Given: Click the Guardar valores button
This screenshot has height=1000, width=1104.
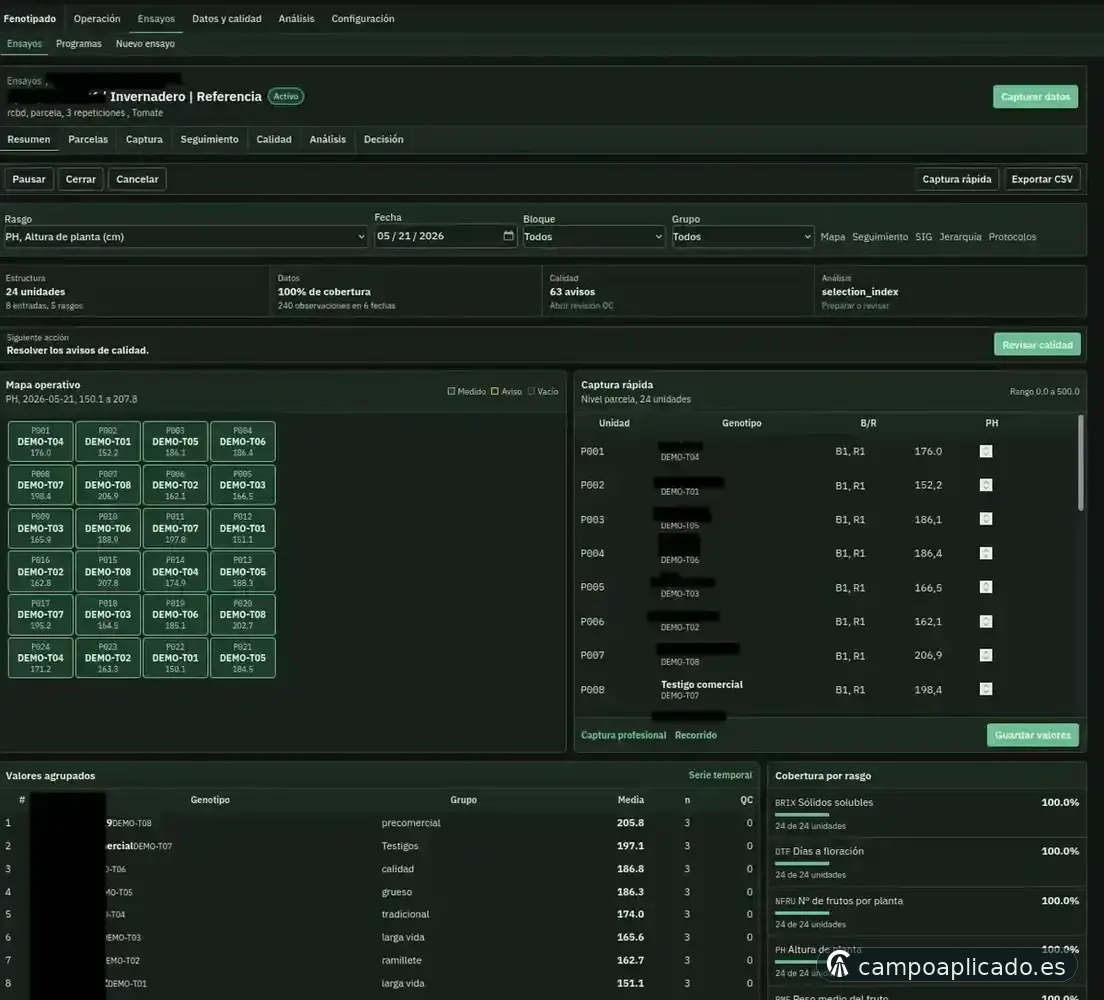Looking at the screenshot, I should (1032, 735).
